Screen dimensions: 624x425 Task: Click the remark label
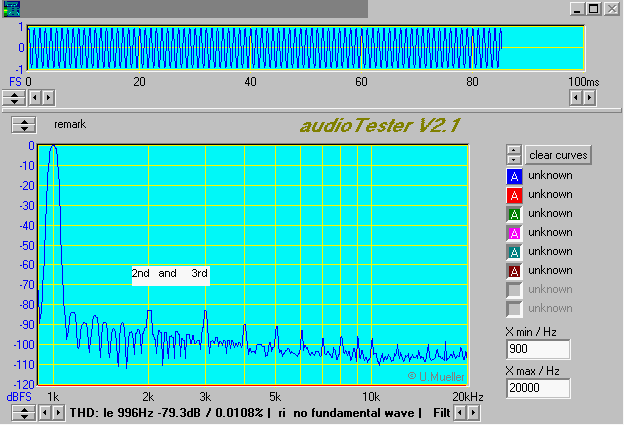70,125
